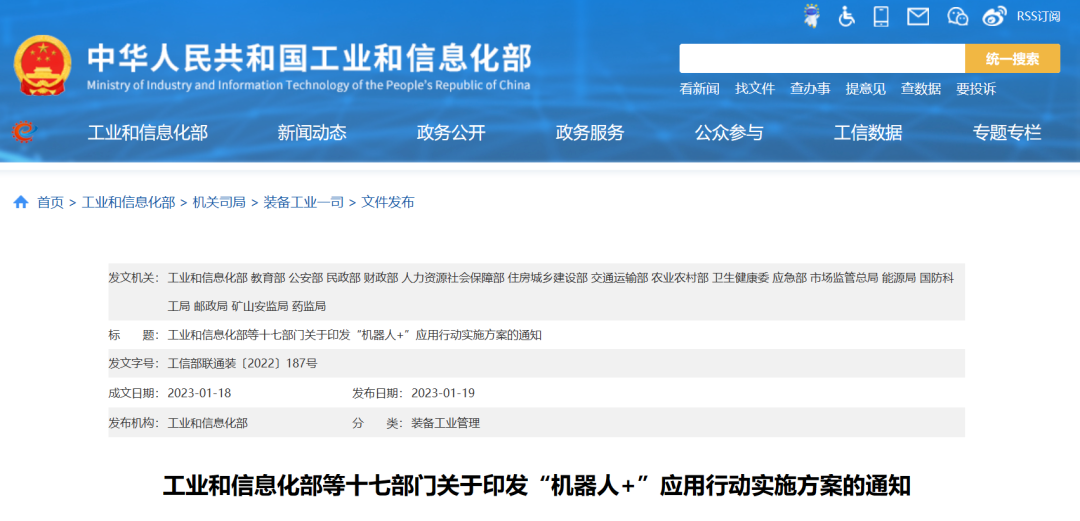Click 文件发布 breadcrumb link

coord(388,203)
